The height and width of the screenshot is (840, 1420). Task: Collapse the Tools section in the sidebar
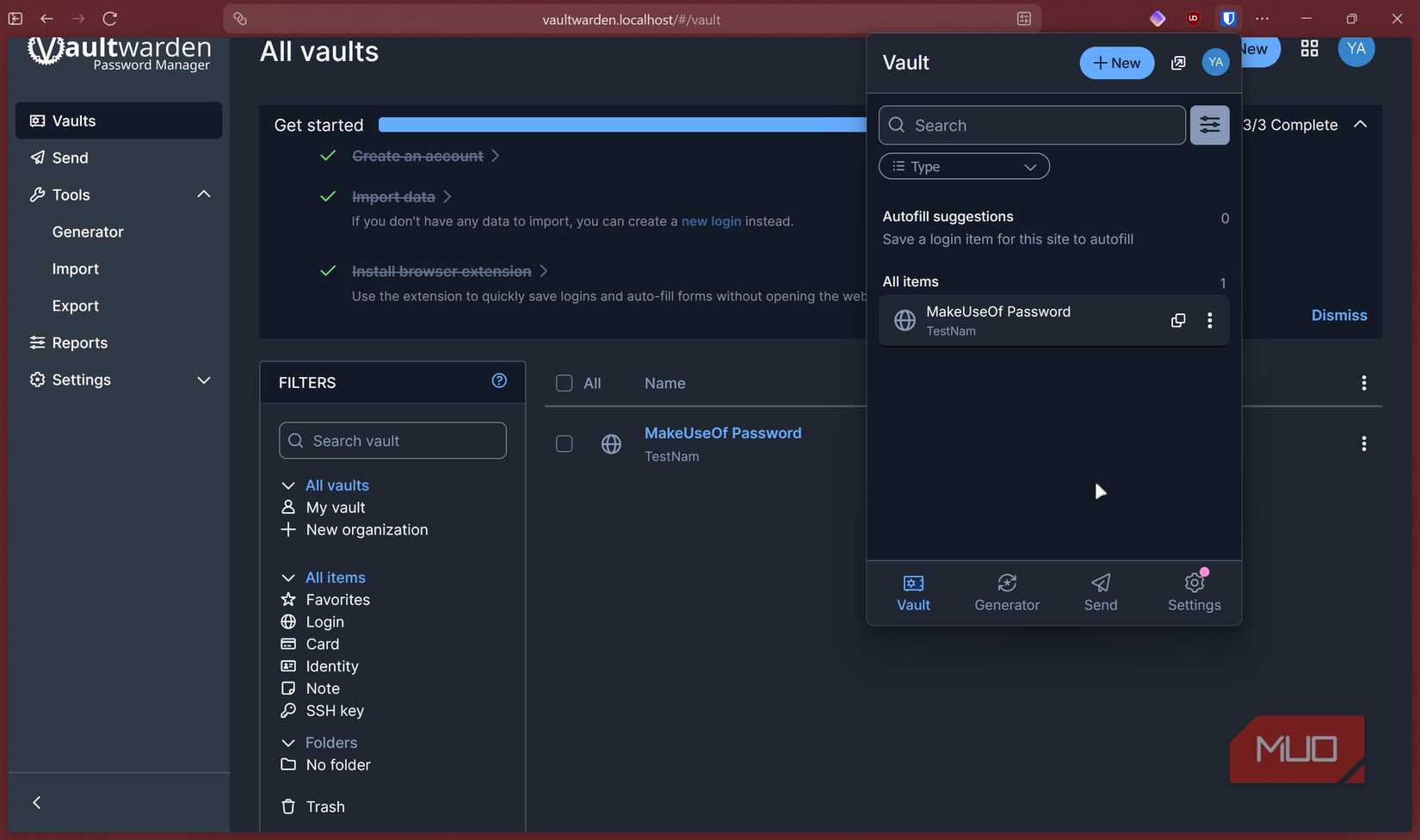(x=204, y=194)
